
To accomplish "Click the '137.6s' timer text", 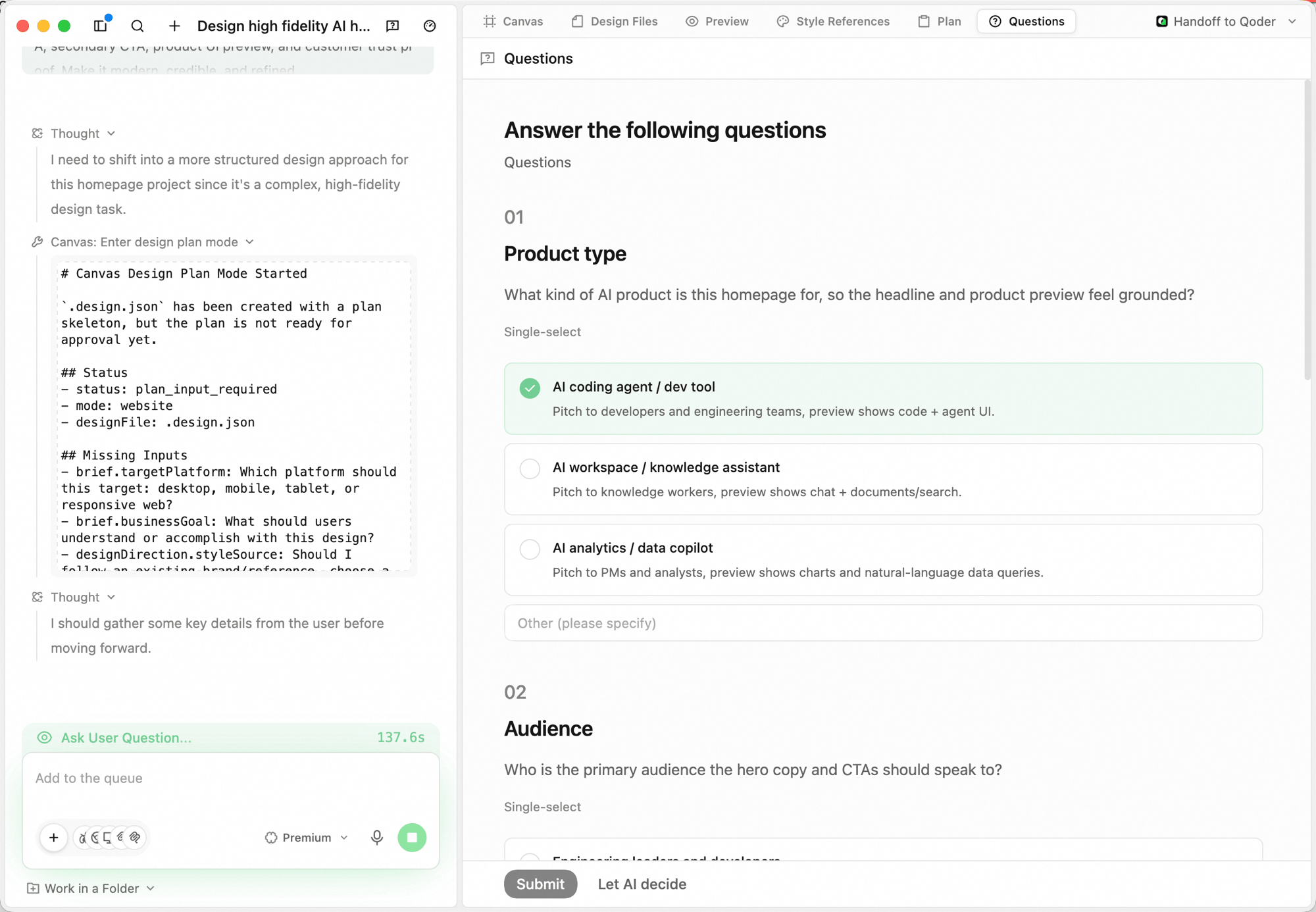I will [401, 737].
